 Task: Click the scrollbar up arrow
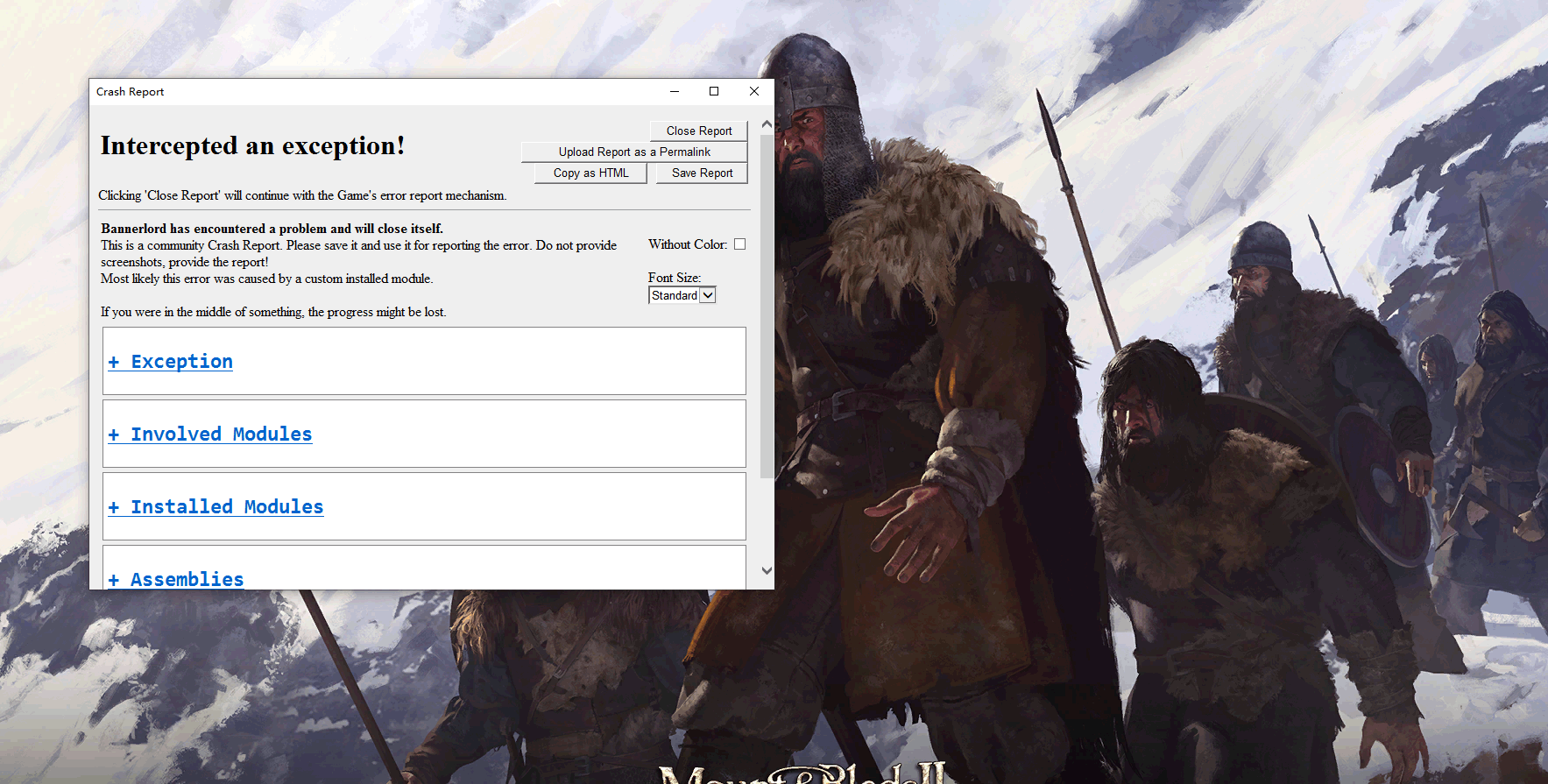pos(767,124)
